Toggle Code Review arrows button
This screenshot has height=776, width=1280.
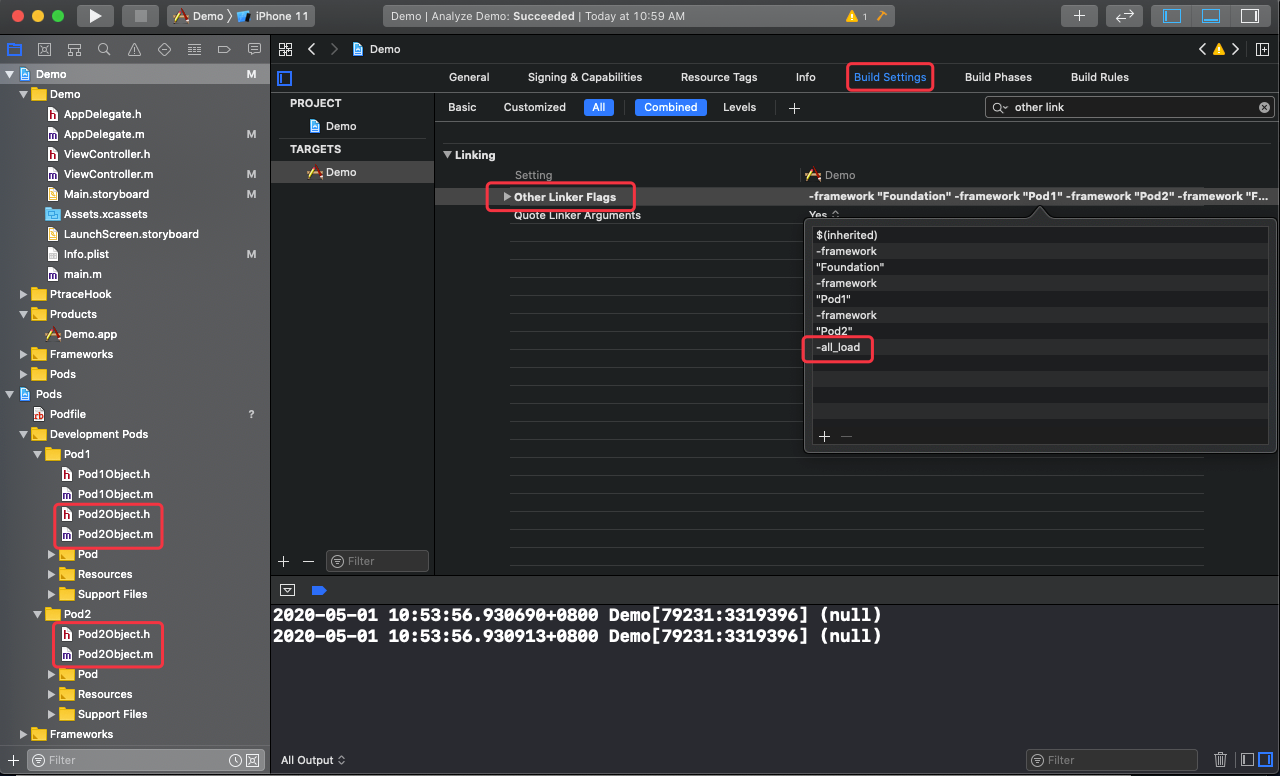pos(1124,16)
